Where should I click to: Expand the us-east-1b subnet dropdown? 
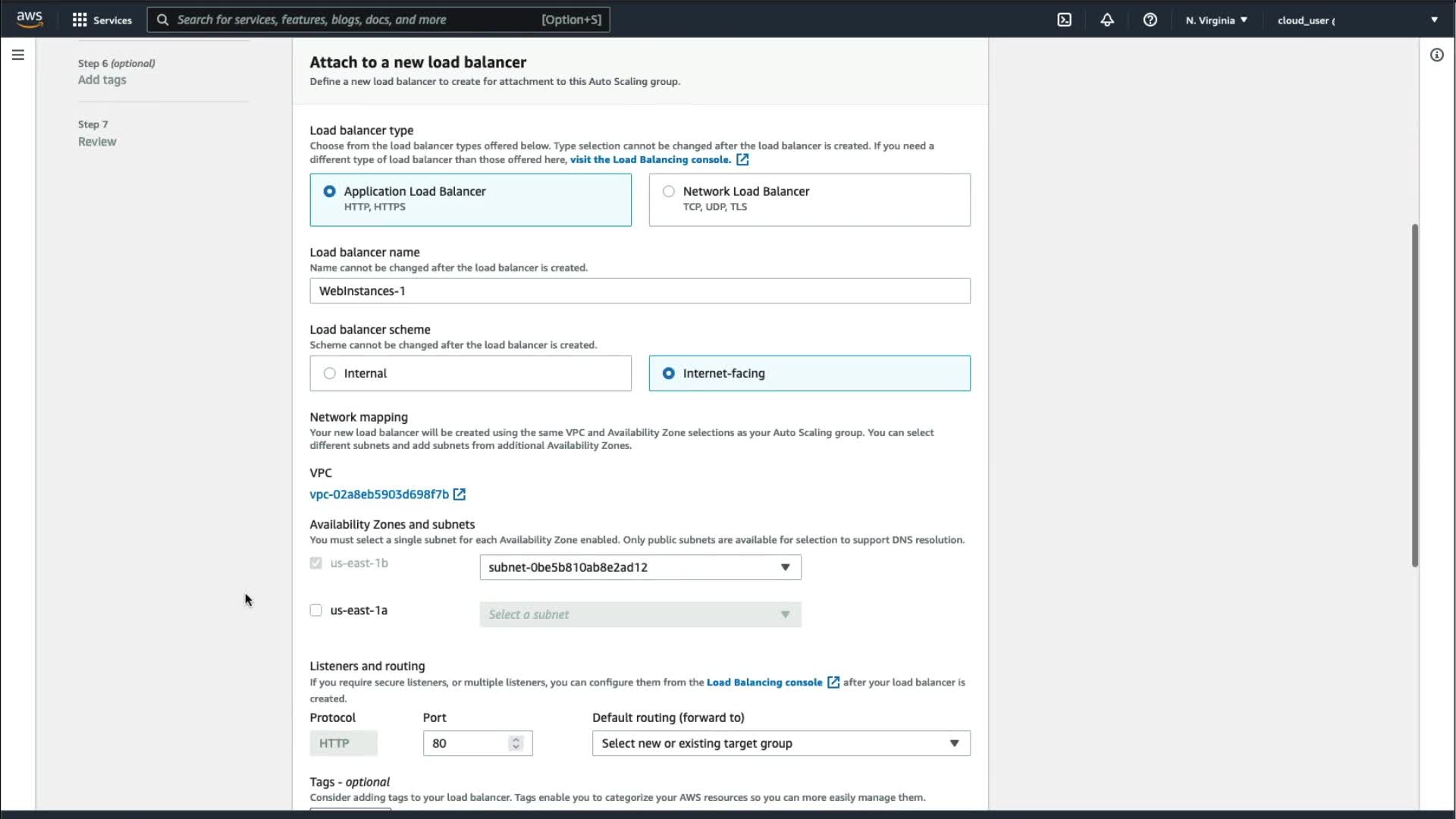(x=640, y=567)
